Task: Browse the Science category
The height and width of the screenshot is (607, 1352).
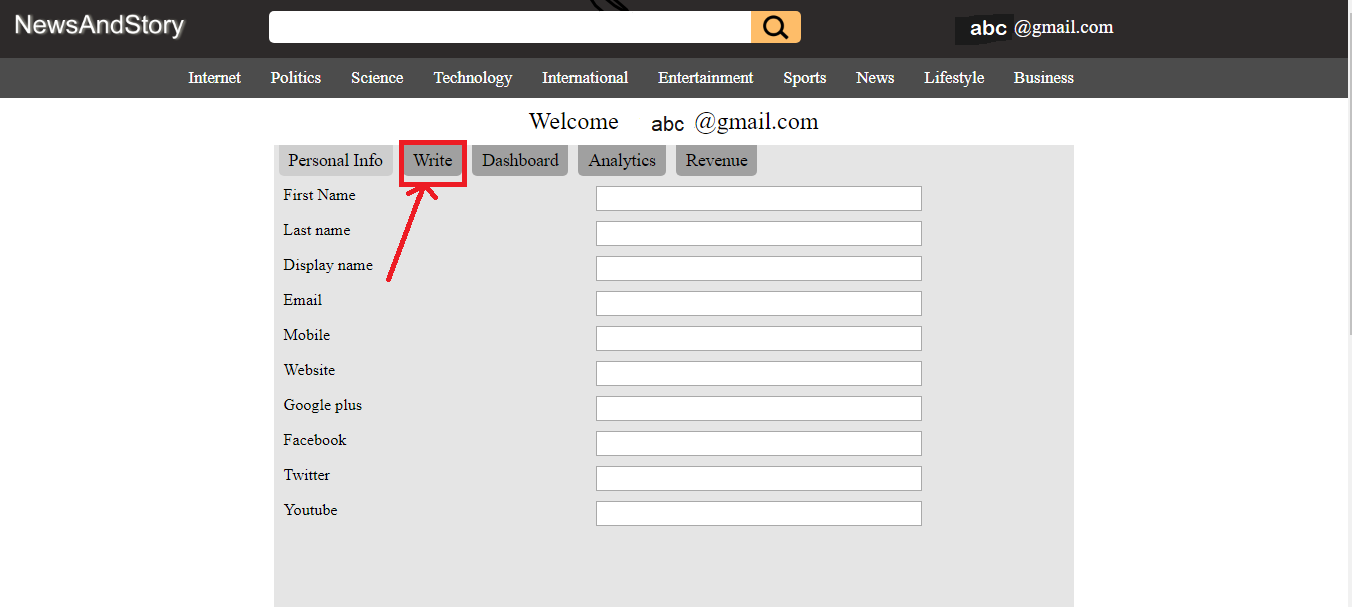Action: [x=377, y=78]
